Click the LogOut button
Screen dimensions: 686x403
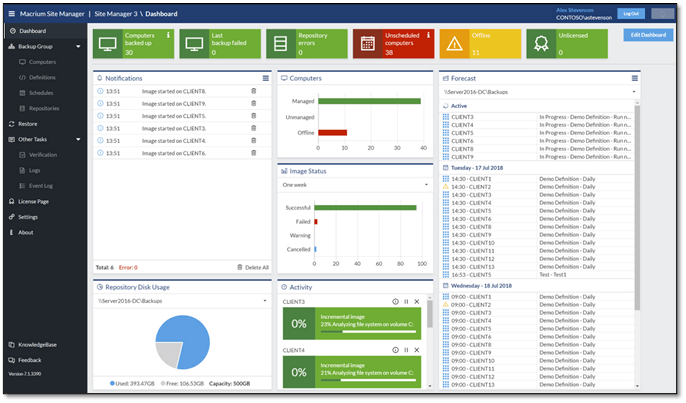click(631, 14)
